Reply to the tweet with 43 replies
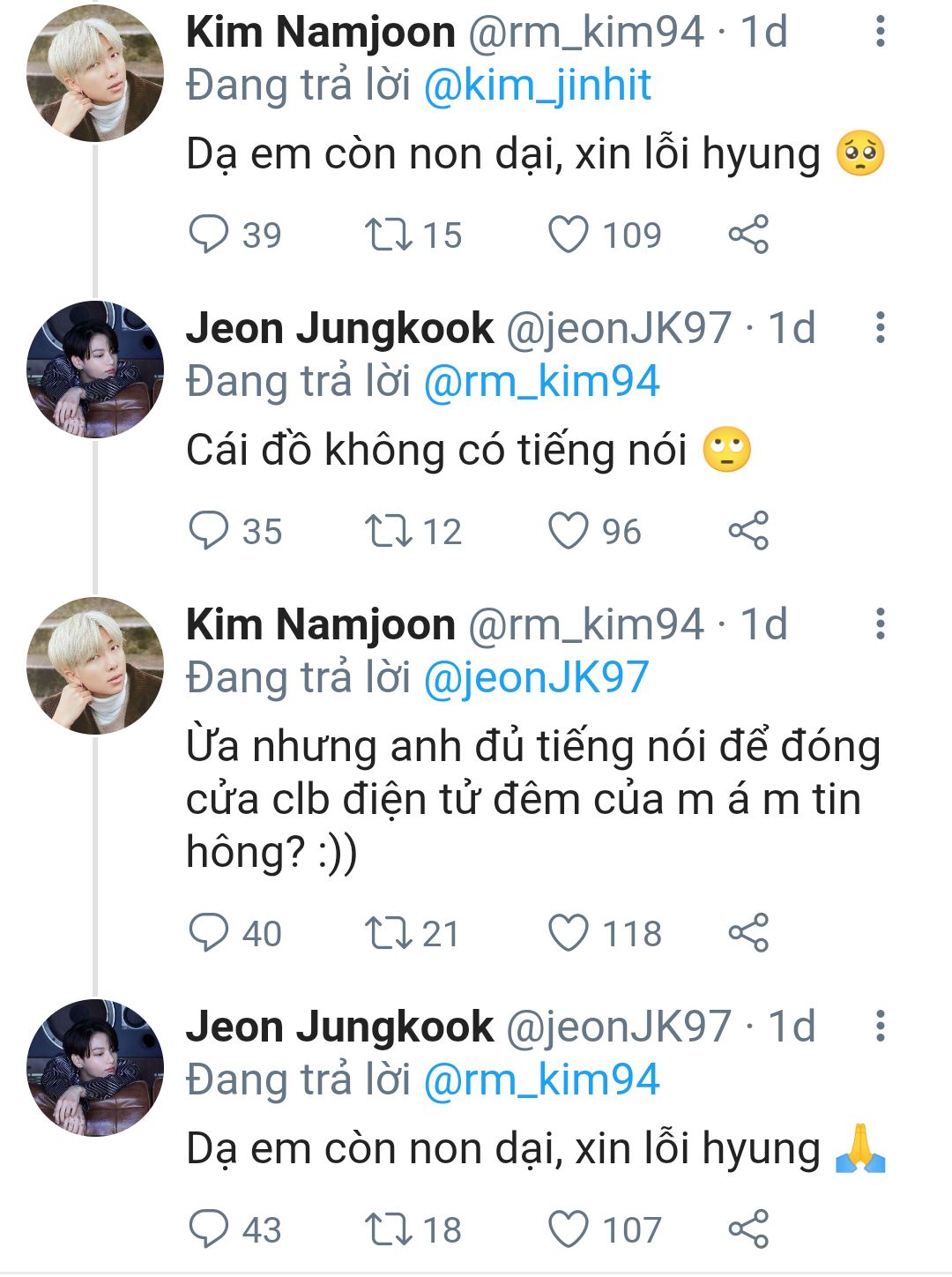This screenshot has height=1277, width=952. pyautogui.click(x=209, y=1229)
